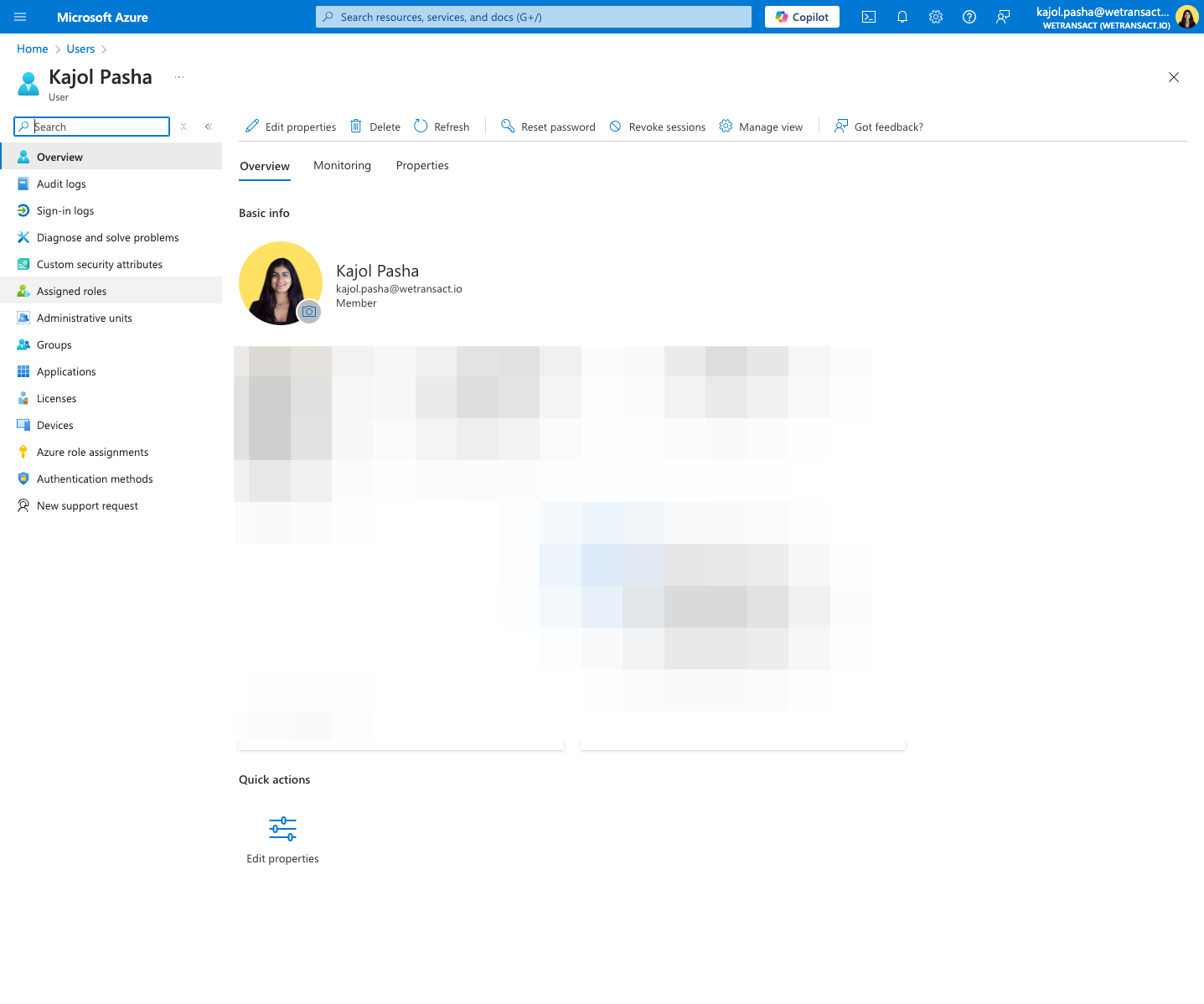Viewport: 1204px width, 1004px height.
Task: Click Got feedback? in the toolbar
Action: pyautogui.click(x=878, y=127)
